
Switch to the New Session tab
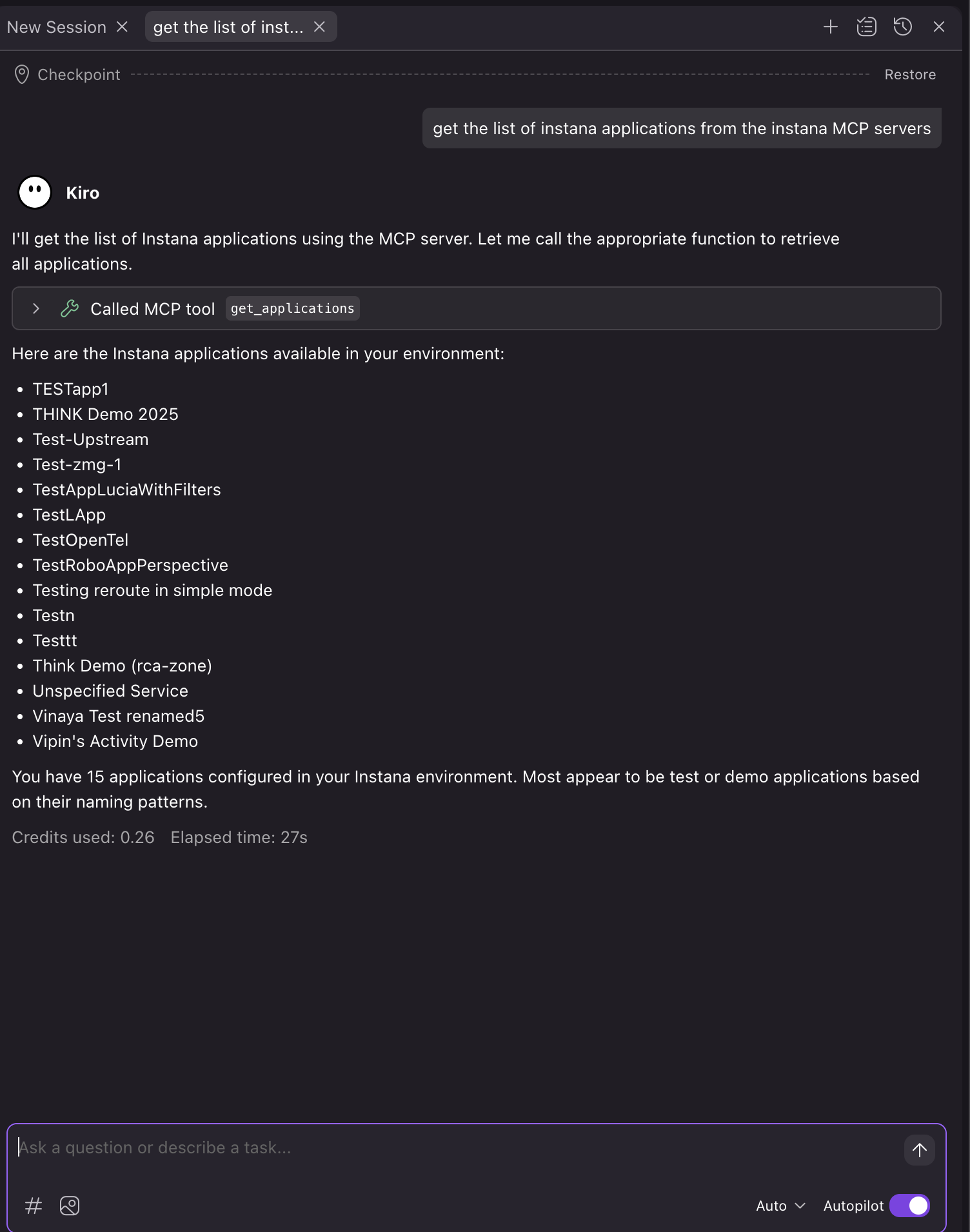[57, 26]
